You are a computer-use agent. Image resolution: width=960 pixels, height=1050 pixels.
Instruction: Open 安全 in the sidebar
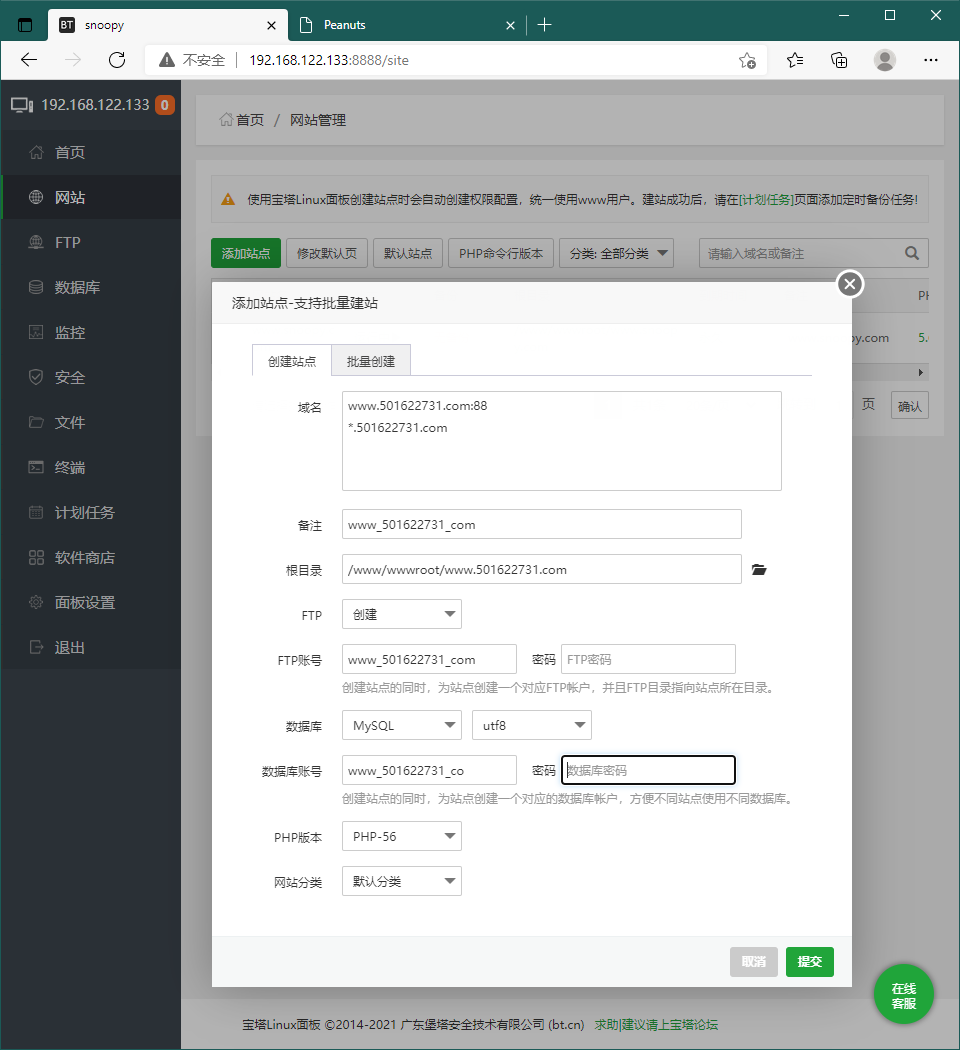91,378
